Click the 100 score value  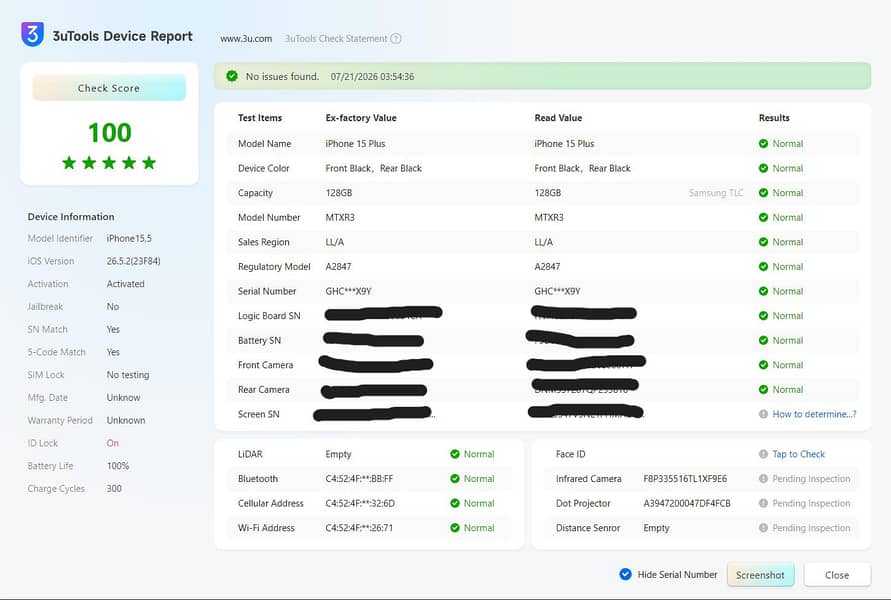tap(110, 132)
